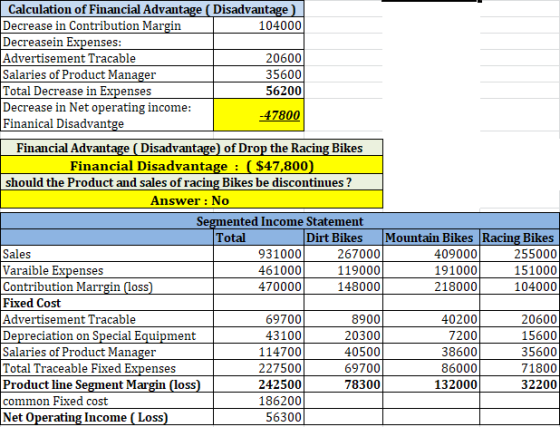The image size is (560, 427).
Task: Click the 'common Fixed cost' row label
Action: tap(107, 401)
